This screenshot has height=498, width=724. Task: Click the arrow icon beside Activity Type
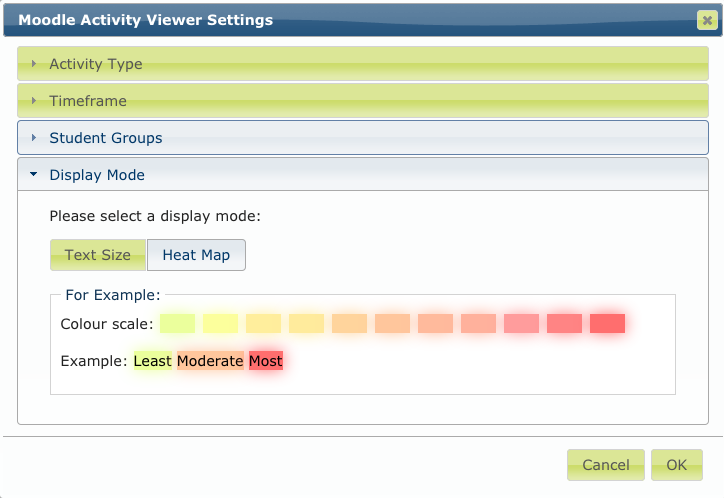34,64
